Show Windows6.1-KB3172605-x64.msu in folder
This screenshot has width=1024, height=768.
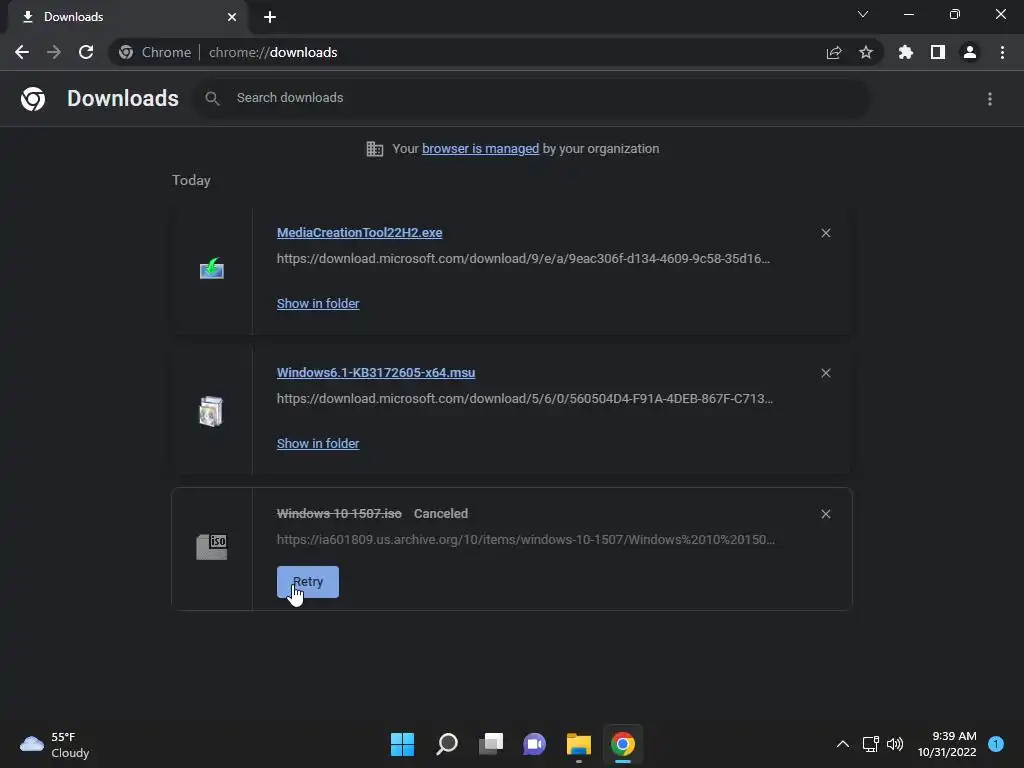point(318,443)
